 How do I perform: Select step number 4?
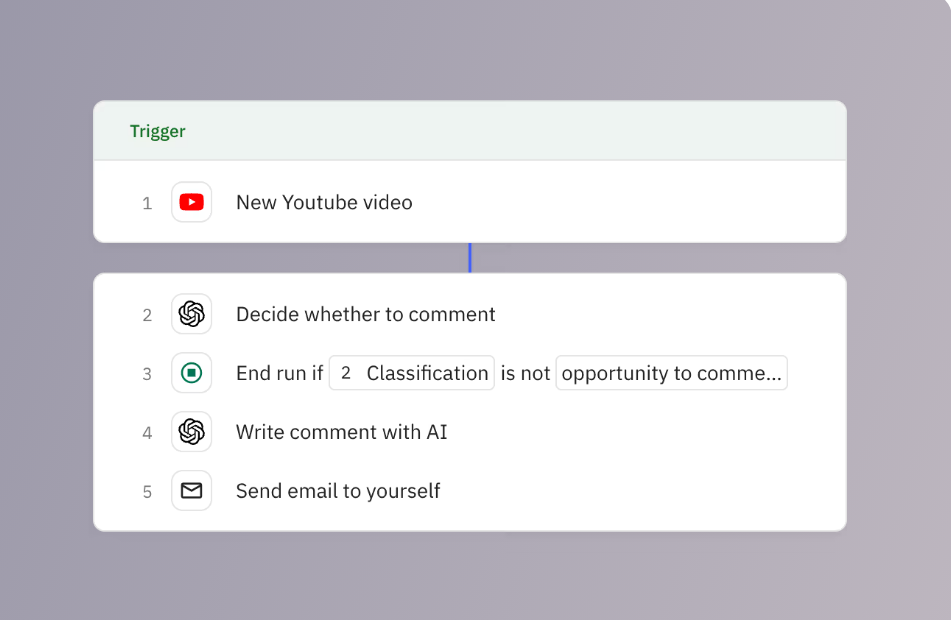click(147, 433)
